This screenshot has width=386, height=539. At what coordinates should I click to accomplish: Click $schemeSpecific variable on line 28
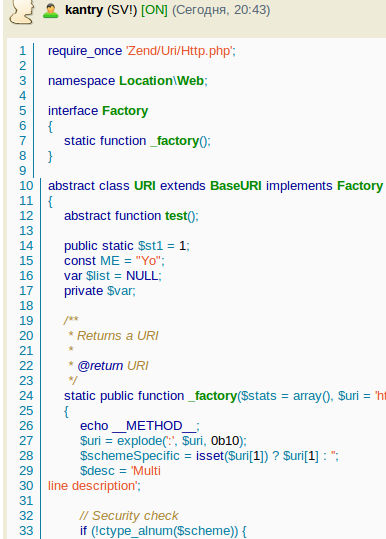click(x=130, y=456)
